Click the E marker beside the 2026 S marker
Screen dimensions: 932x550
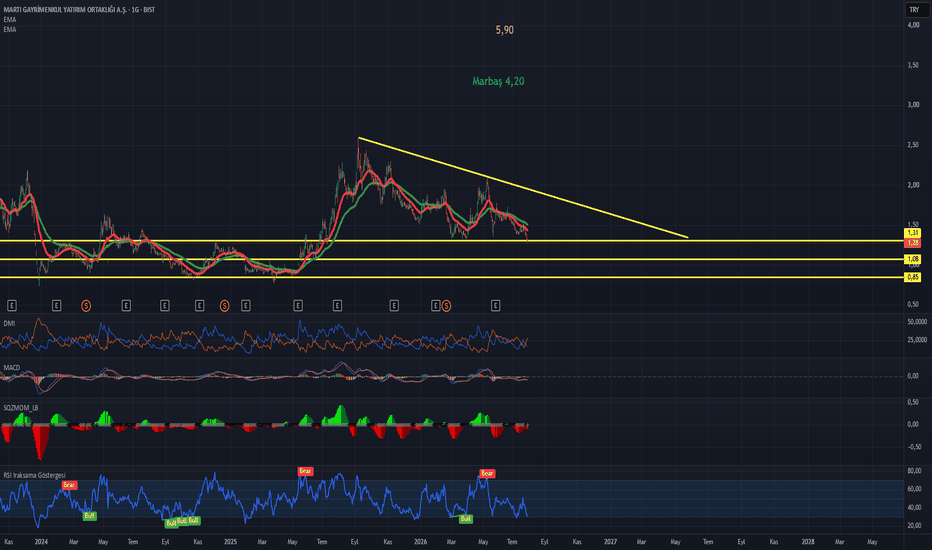435,306
